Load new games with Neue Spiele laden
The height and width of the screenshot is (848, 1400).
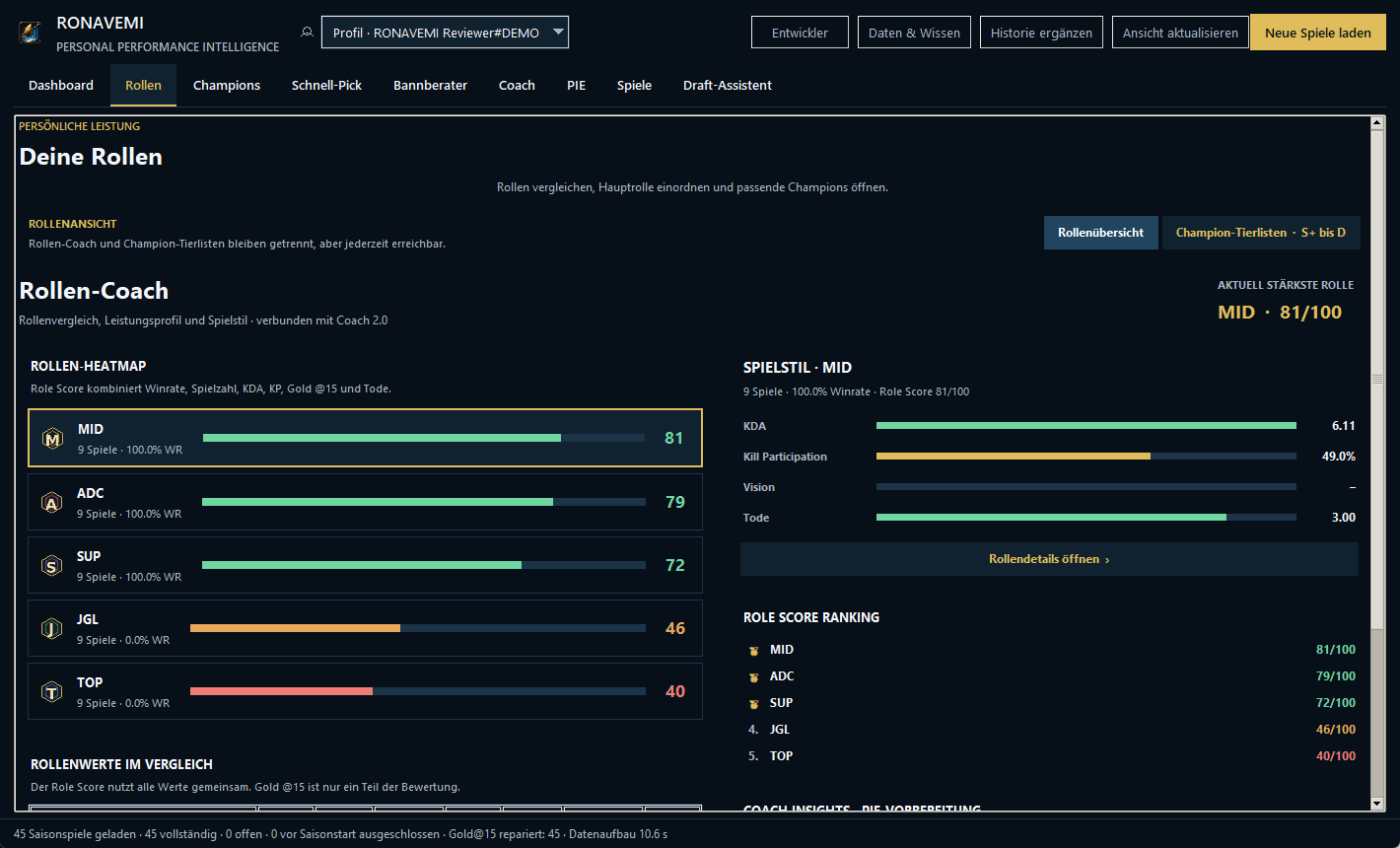coord(1318,33)
